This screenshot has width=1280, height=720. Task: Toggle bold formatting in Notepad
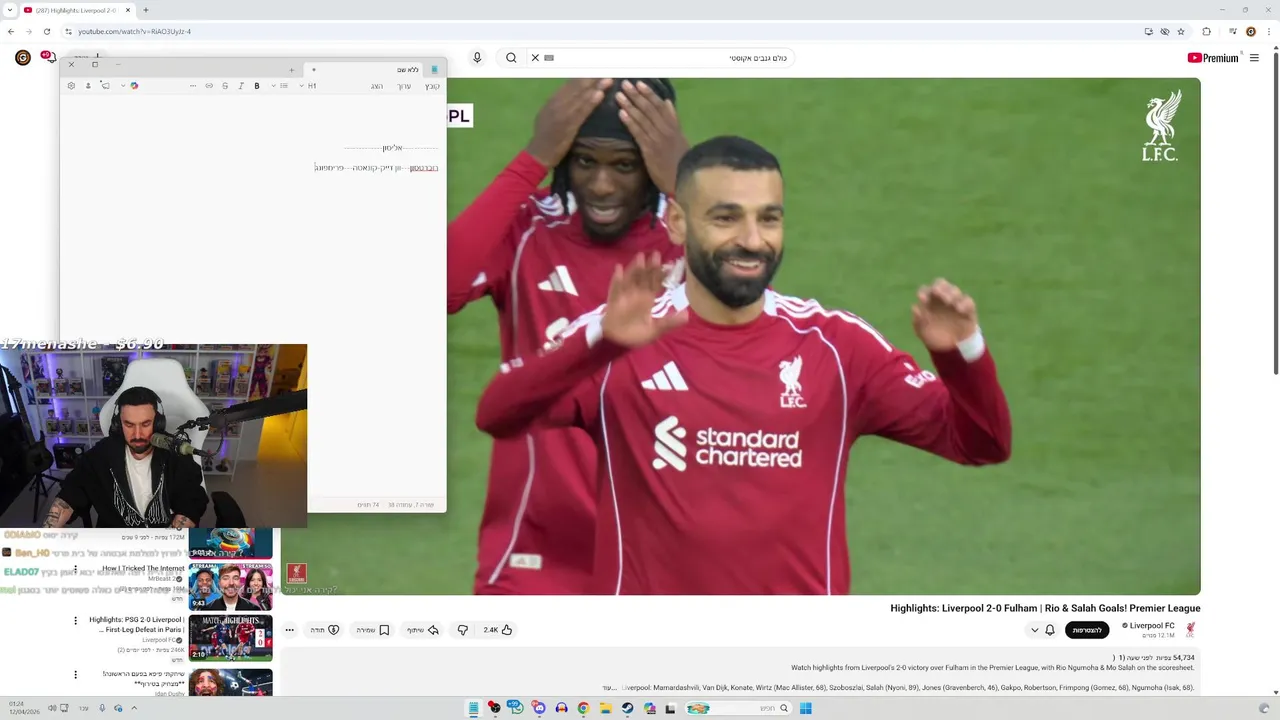tap(257, 86)
